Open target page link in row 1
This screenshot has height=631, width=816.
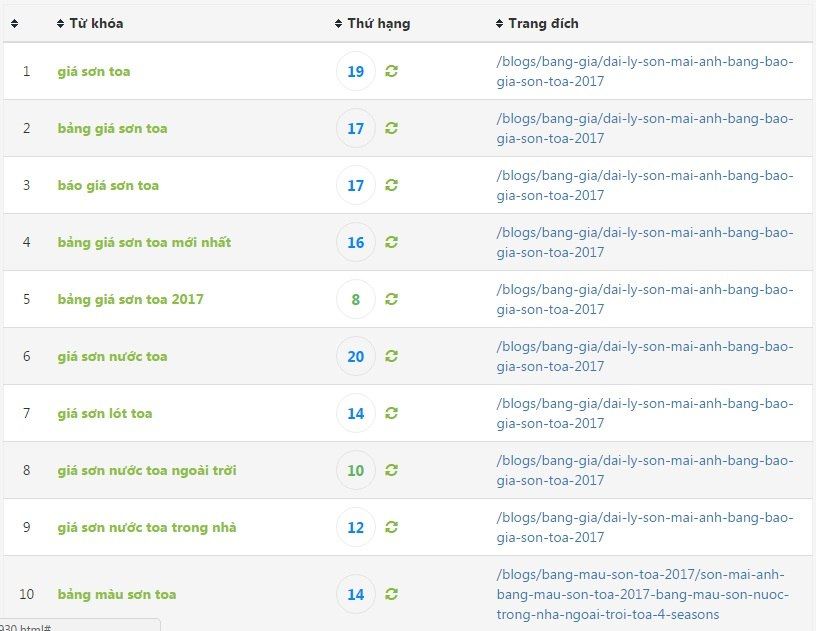tap(645, 71)
